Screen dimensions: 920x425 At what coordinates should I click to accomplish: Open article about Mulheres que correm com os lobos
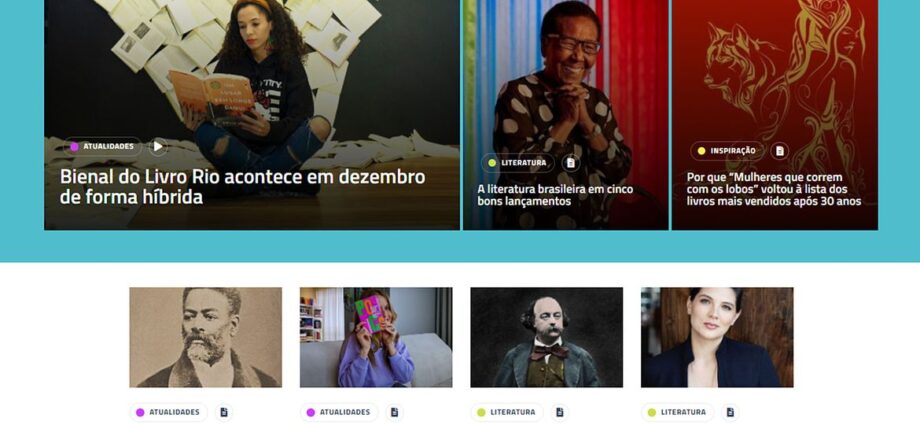pos(774,189)
